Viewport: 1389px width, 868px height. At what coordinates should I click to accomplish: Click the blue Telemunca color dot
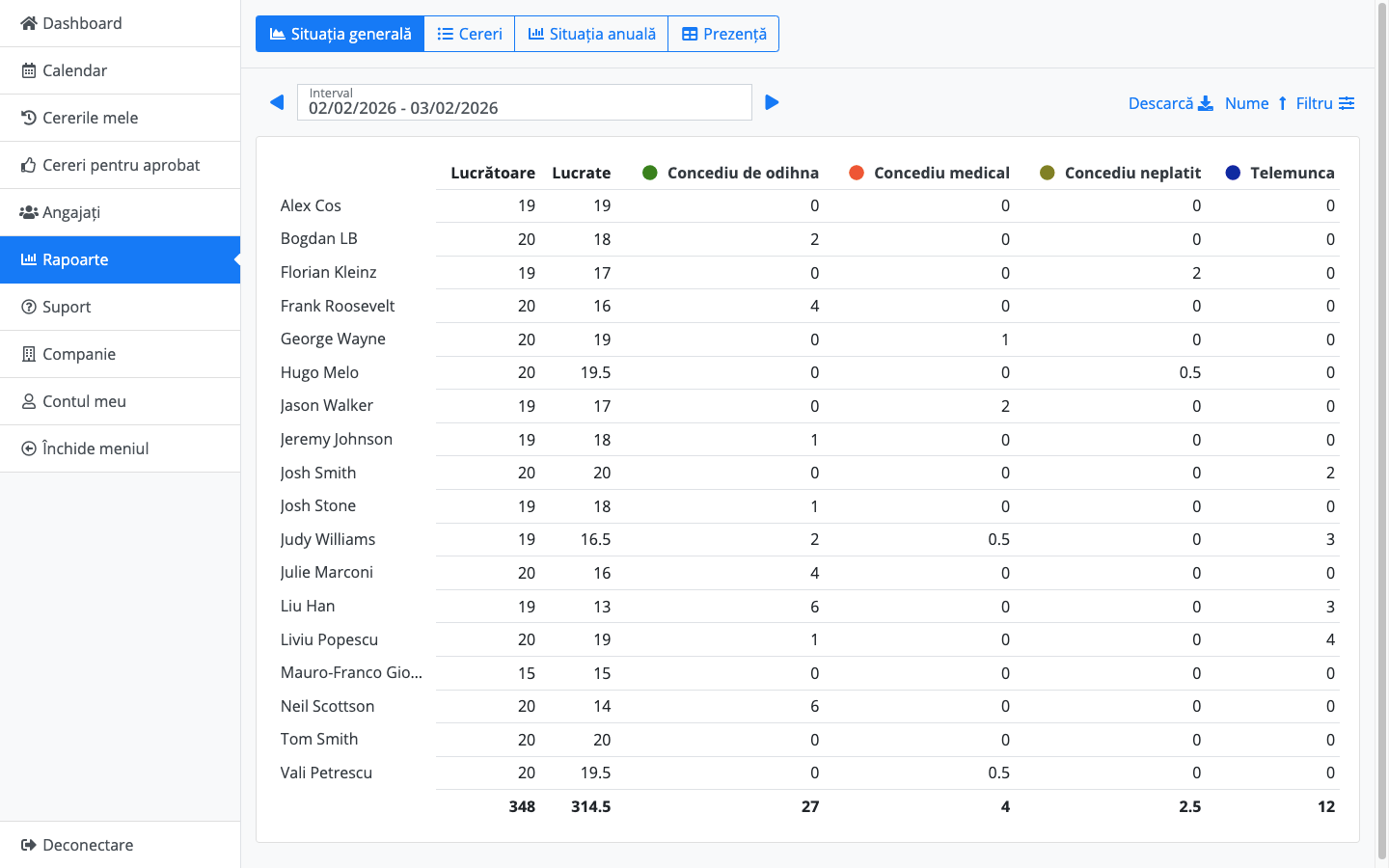pos(1233,173)
